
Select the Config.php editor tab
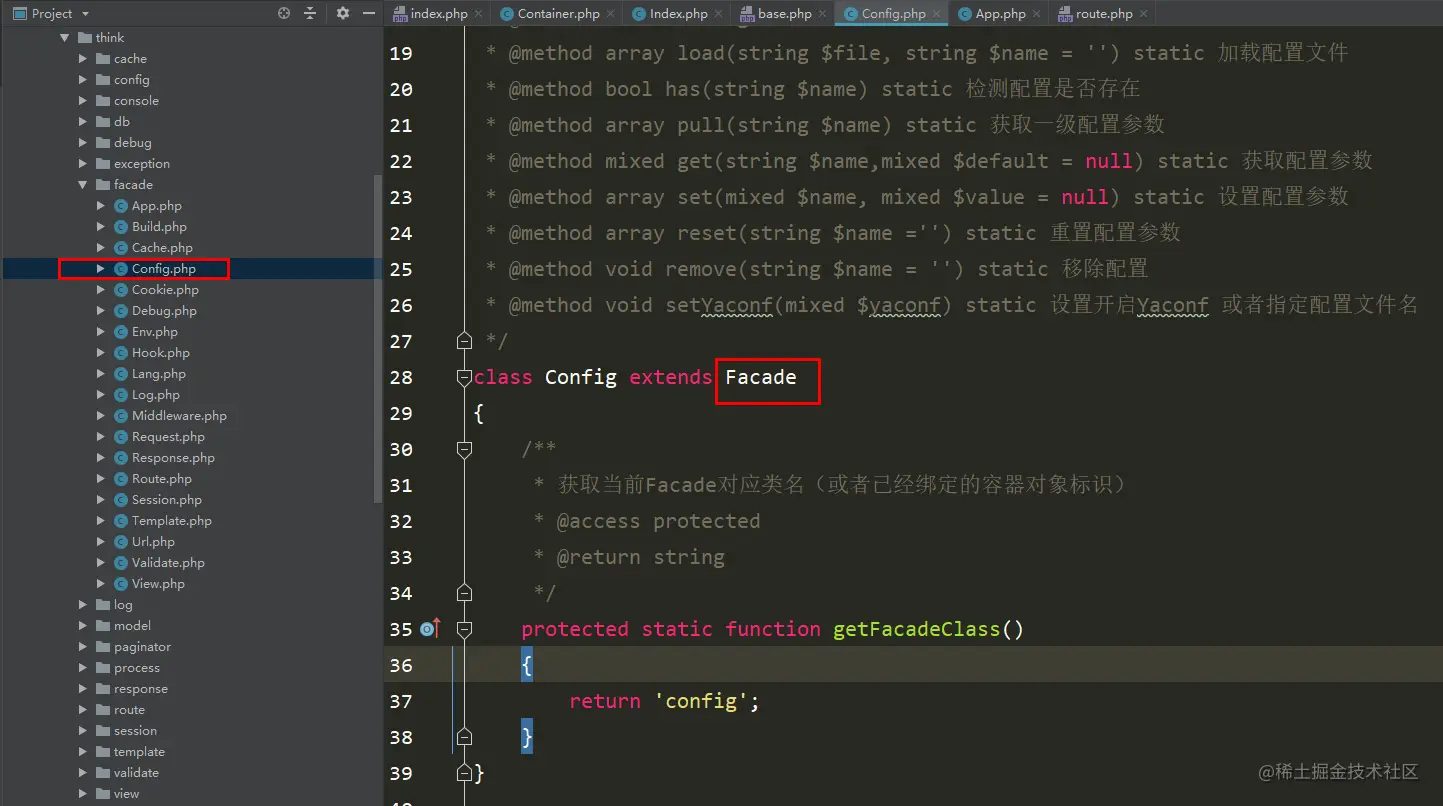[893, 14]
